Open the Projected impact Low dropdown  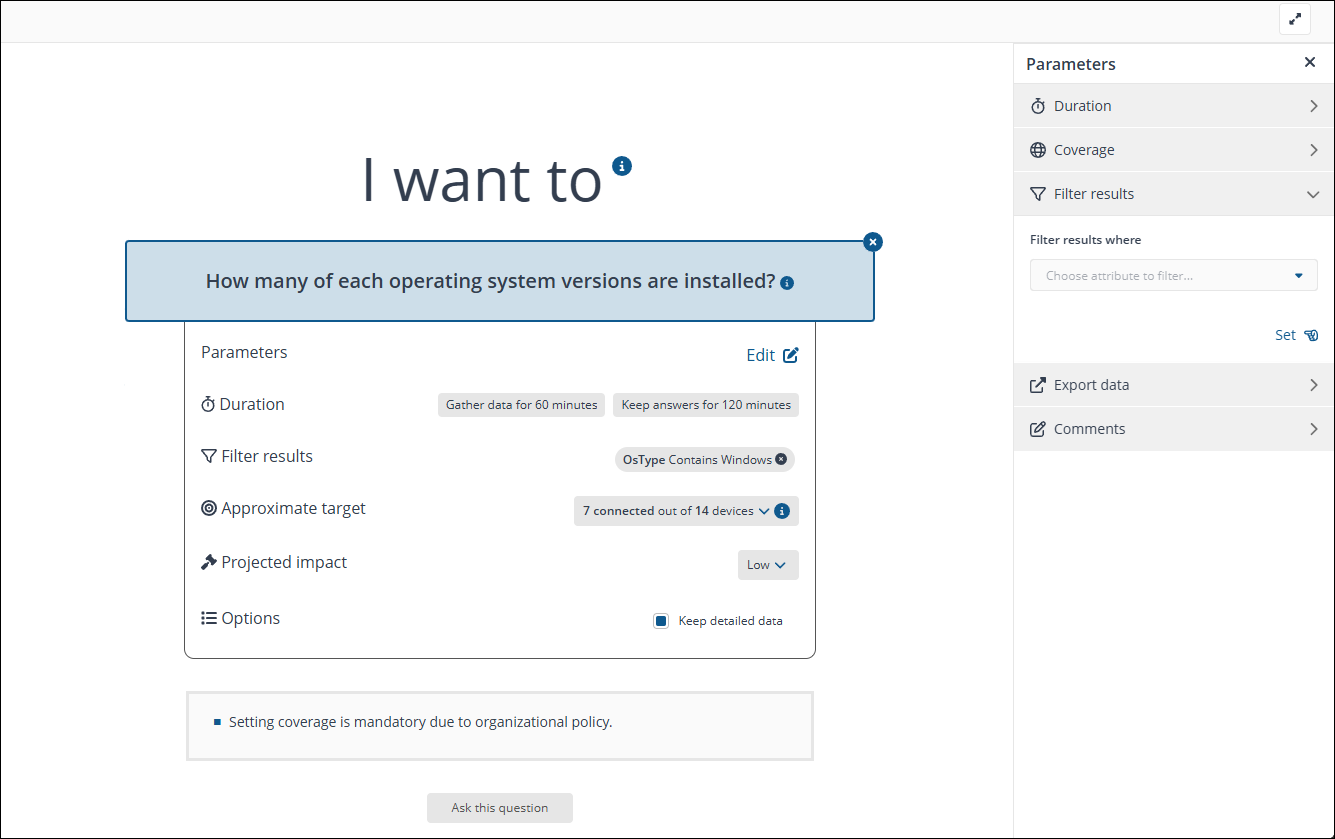coord(767,565)
